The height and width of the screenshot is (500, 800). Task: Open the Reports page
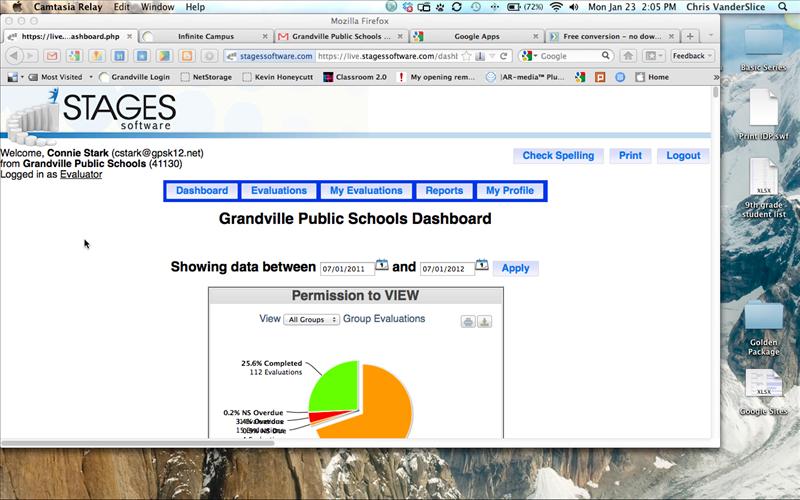click(x=444, y=191)
